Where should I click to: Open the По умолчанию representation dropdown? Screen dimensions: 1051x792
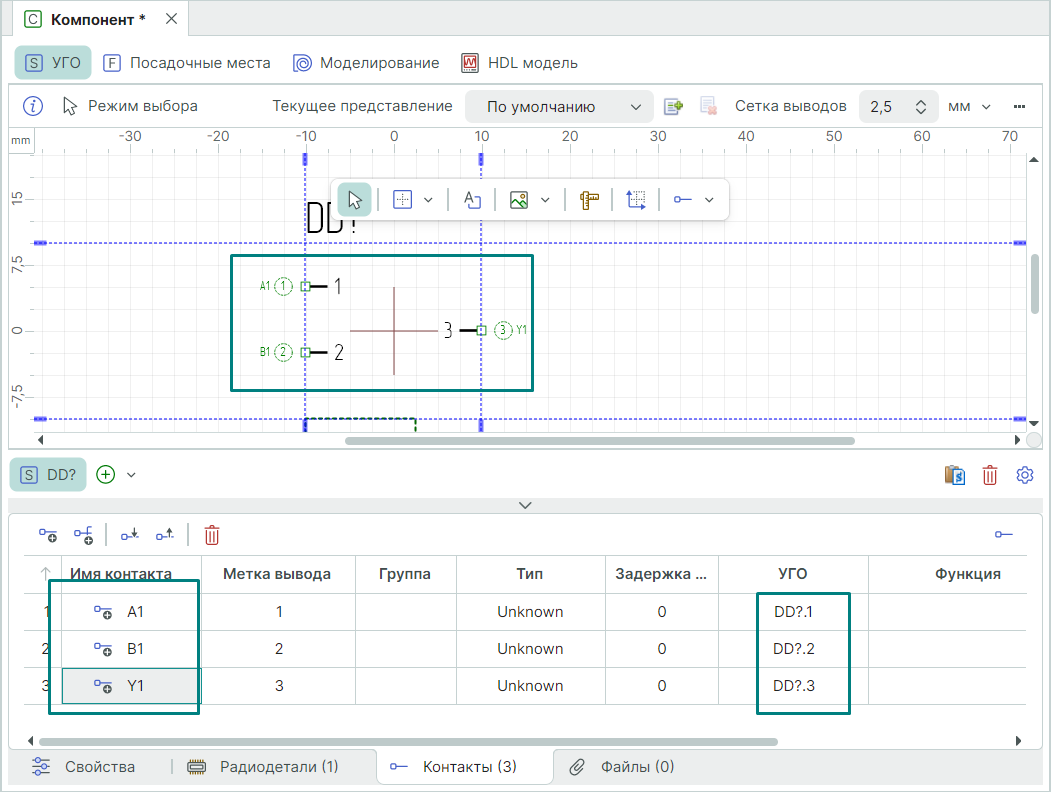[559, 107]
